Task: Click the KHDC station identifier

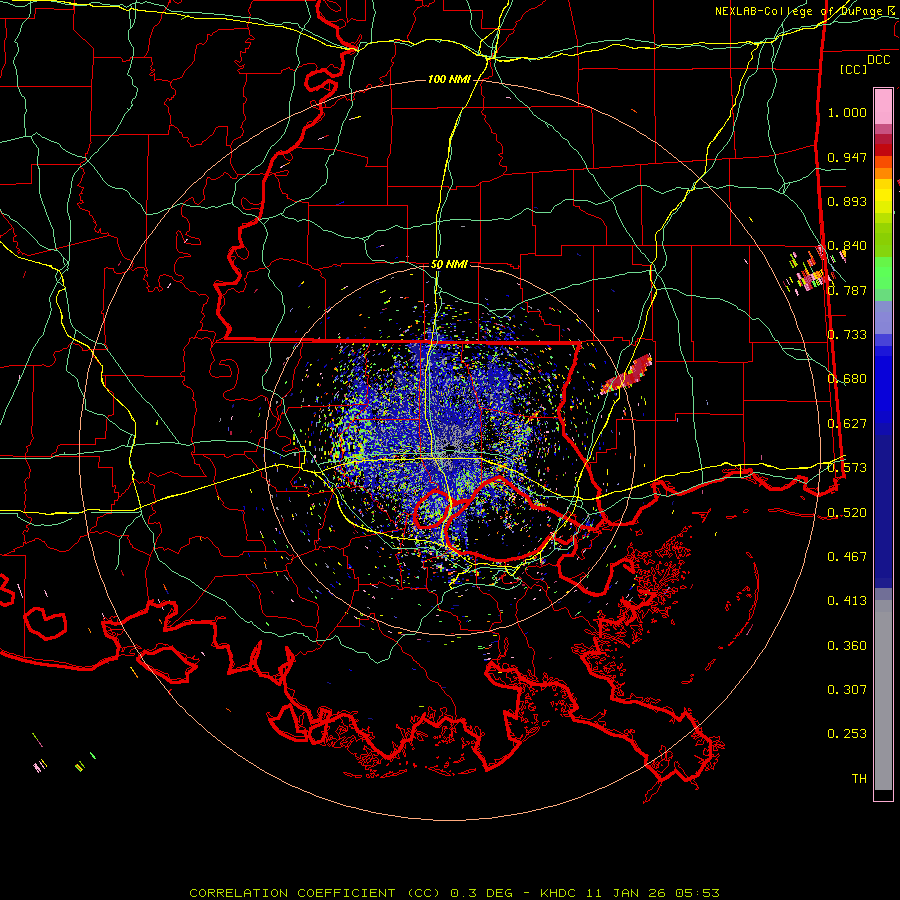Action: pyautogui.click(x=560, y=893)
